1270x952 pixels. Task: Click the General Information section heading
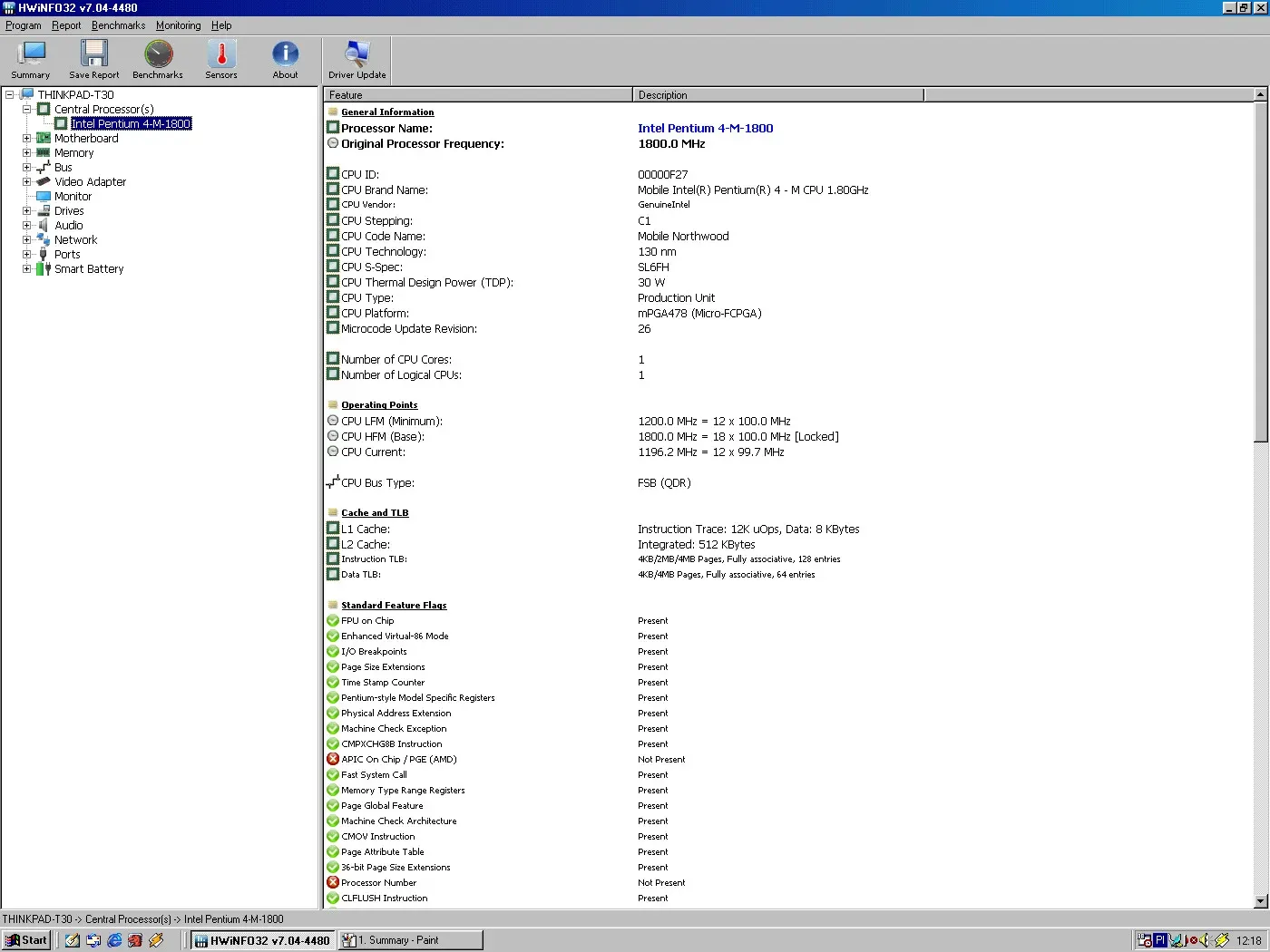[x=387, y=112]
